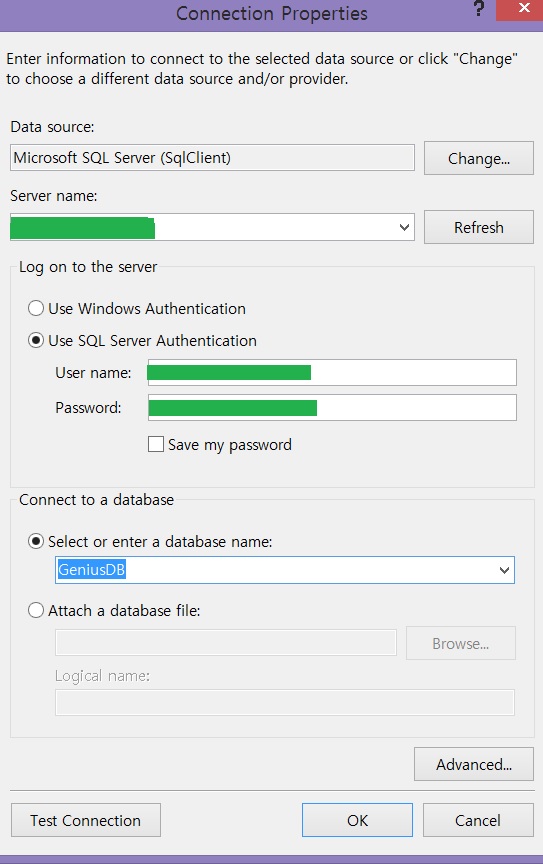
Task: Click the GeniusDB database name box
Action: (284, 570)
